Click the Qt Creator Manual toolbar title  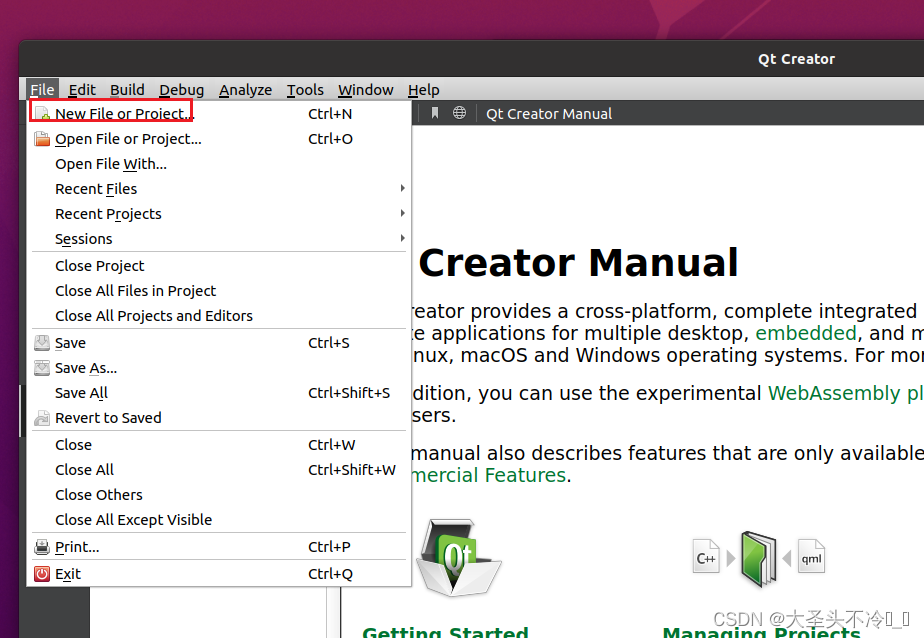pos(549,114)
